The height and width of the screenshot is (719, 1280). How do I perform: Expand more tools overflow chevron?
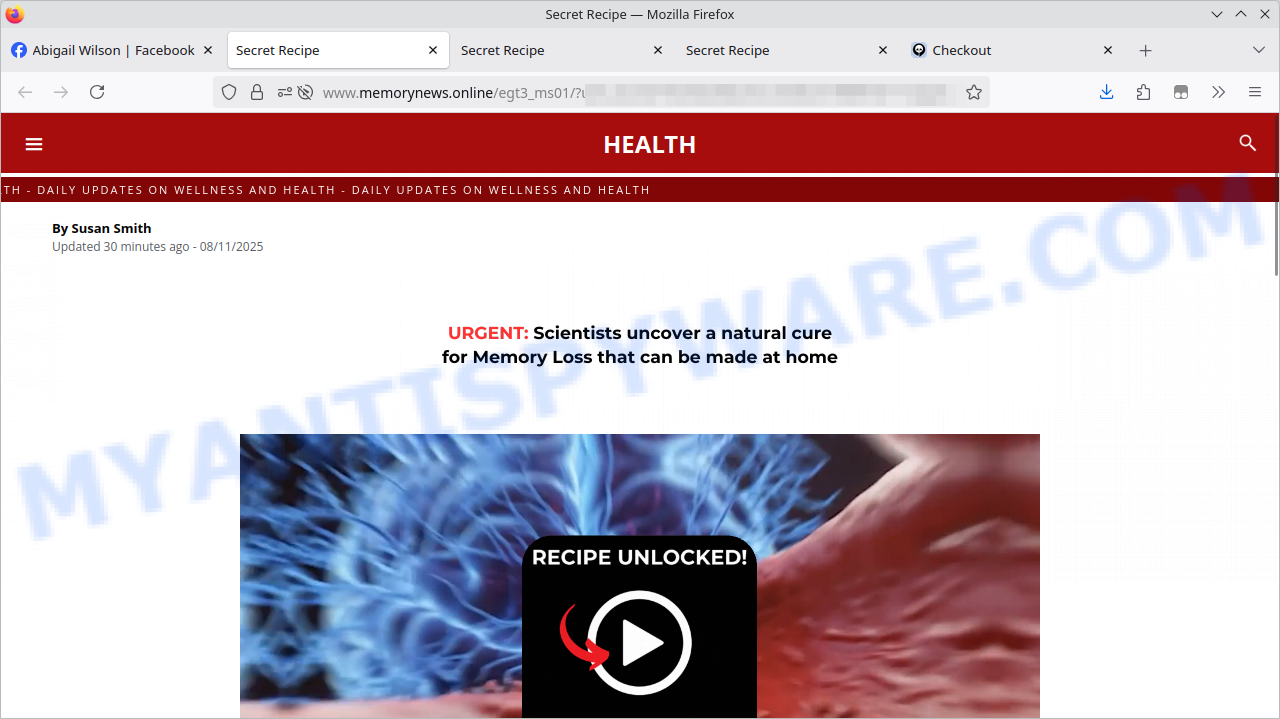1218,92
